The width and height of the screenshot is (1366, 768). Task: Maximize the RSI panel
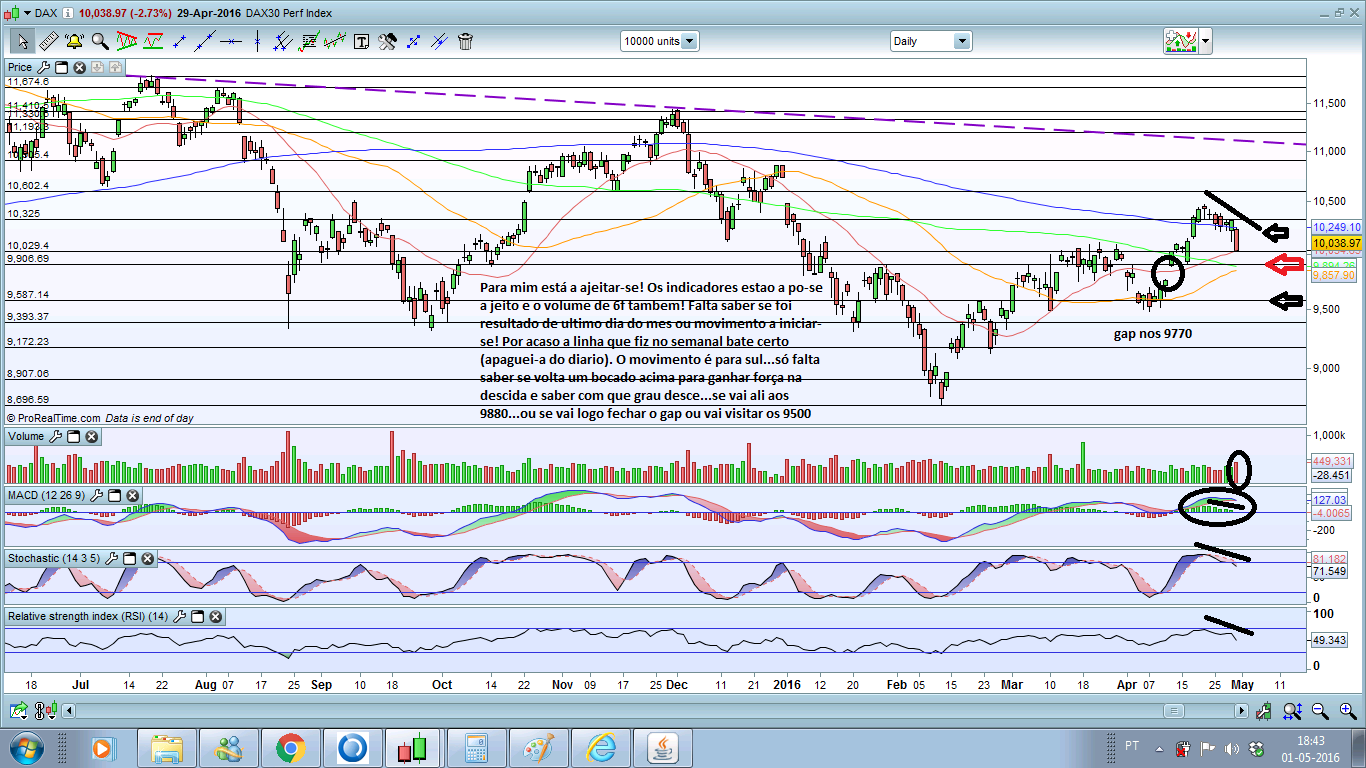point(197,617)
